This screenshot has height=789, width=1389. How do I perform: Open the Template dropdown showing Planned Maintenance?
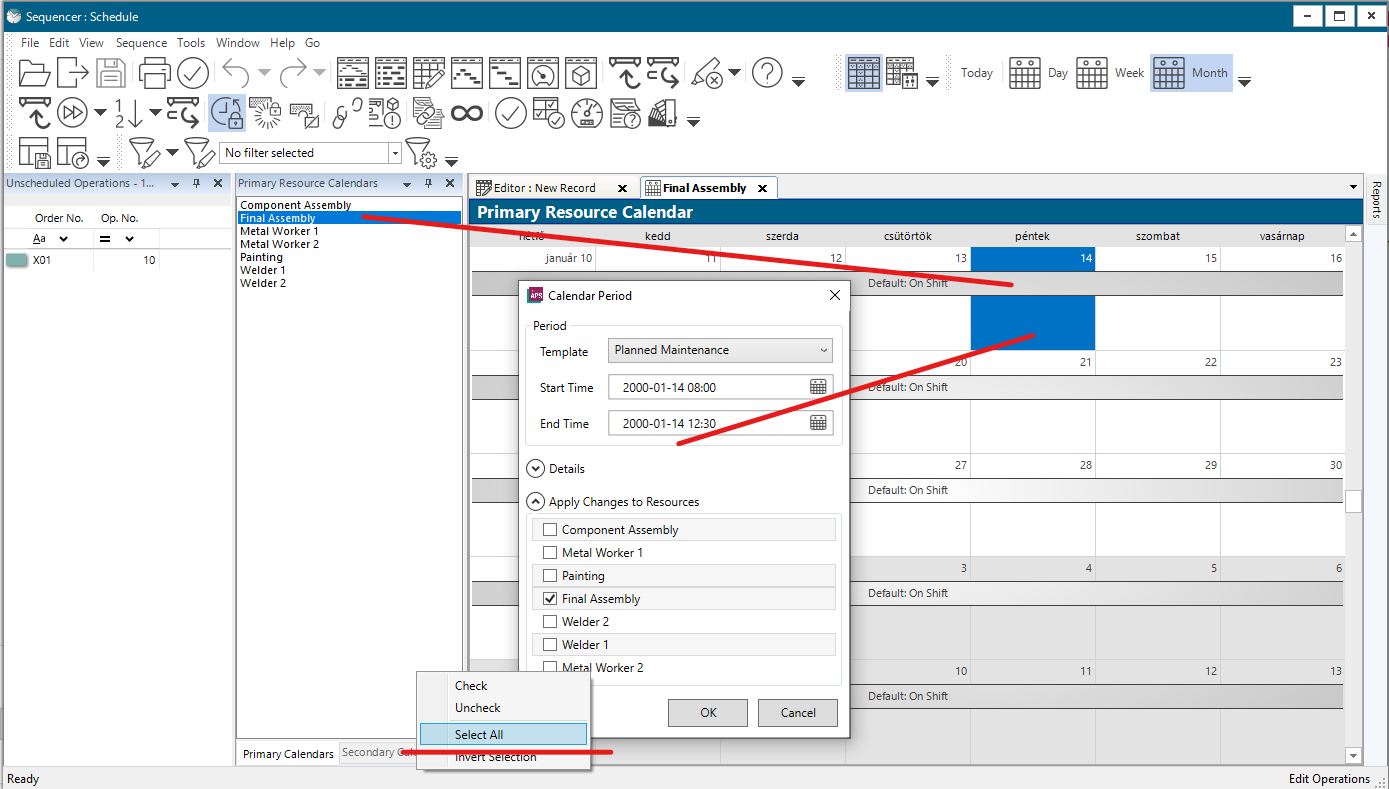point(720,351)
